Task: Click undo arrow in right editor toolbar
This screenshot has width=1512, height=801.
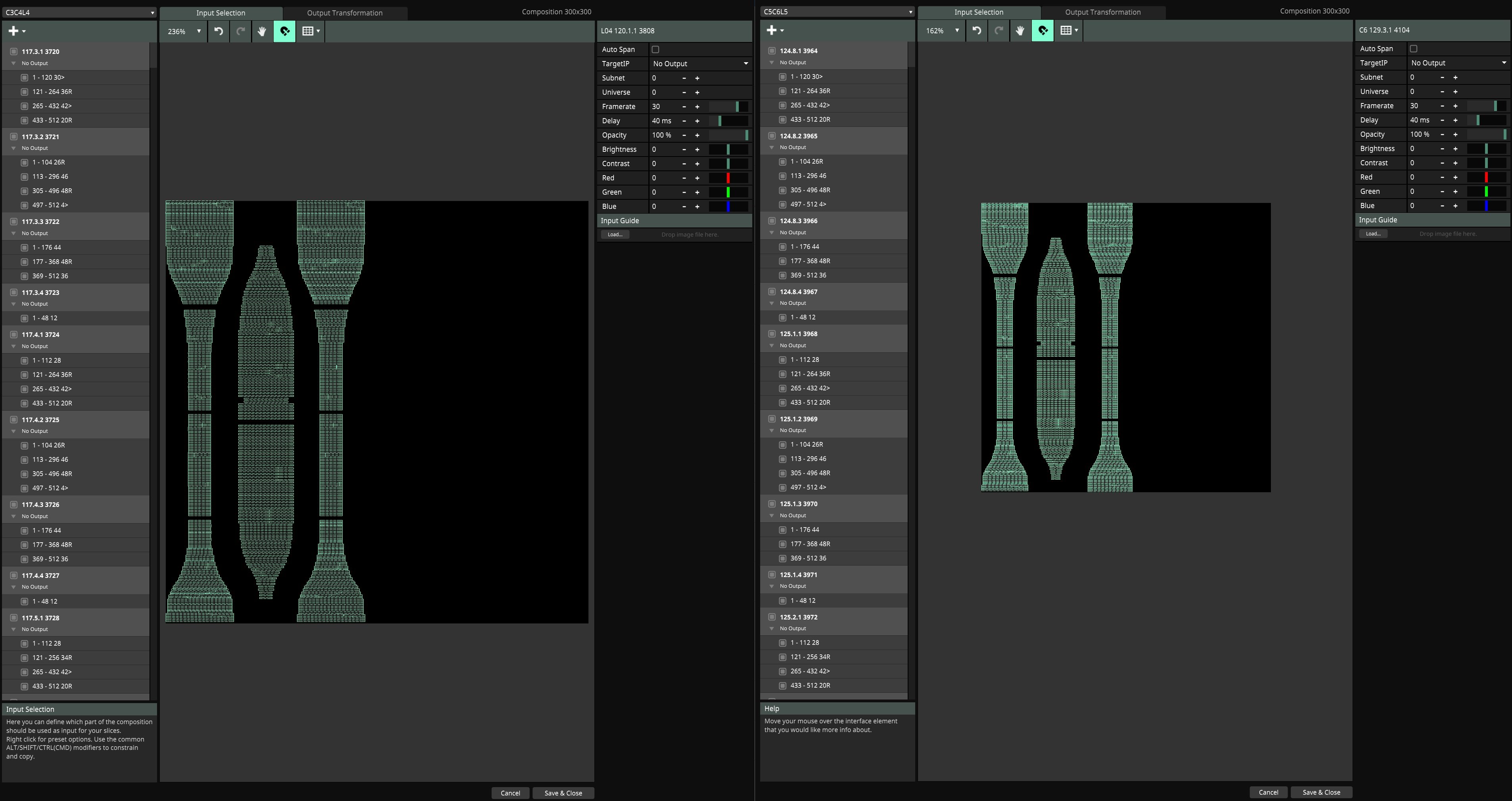Action: click(x=977, y=31)
